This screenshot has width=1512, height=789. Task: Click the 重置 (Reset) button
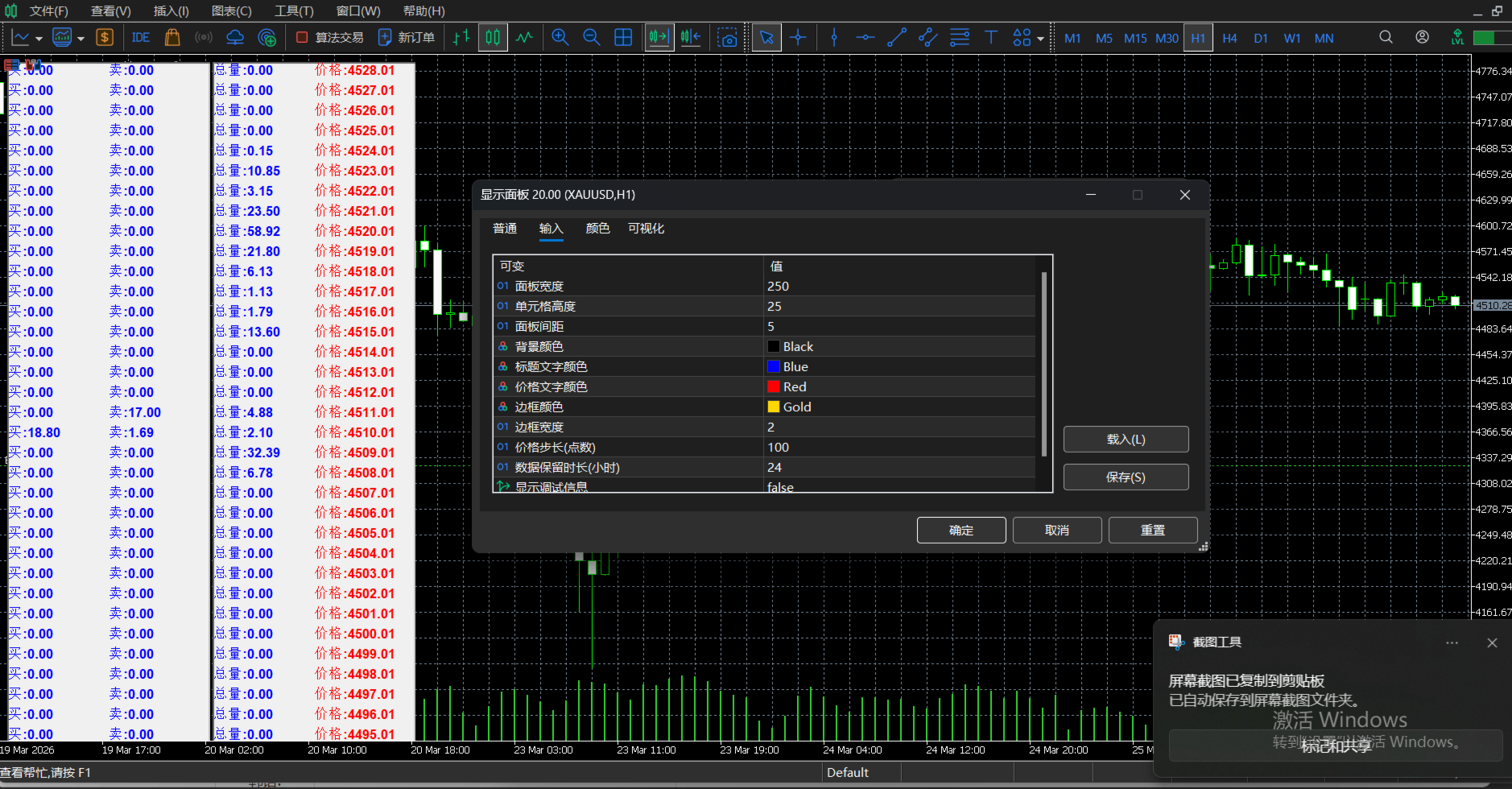click(1153, 531)
